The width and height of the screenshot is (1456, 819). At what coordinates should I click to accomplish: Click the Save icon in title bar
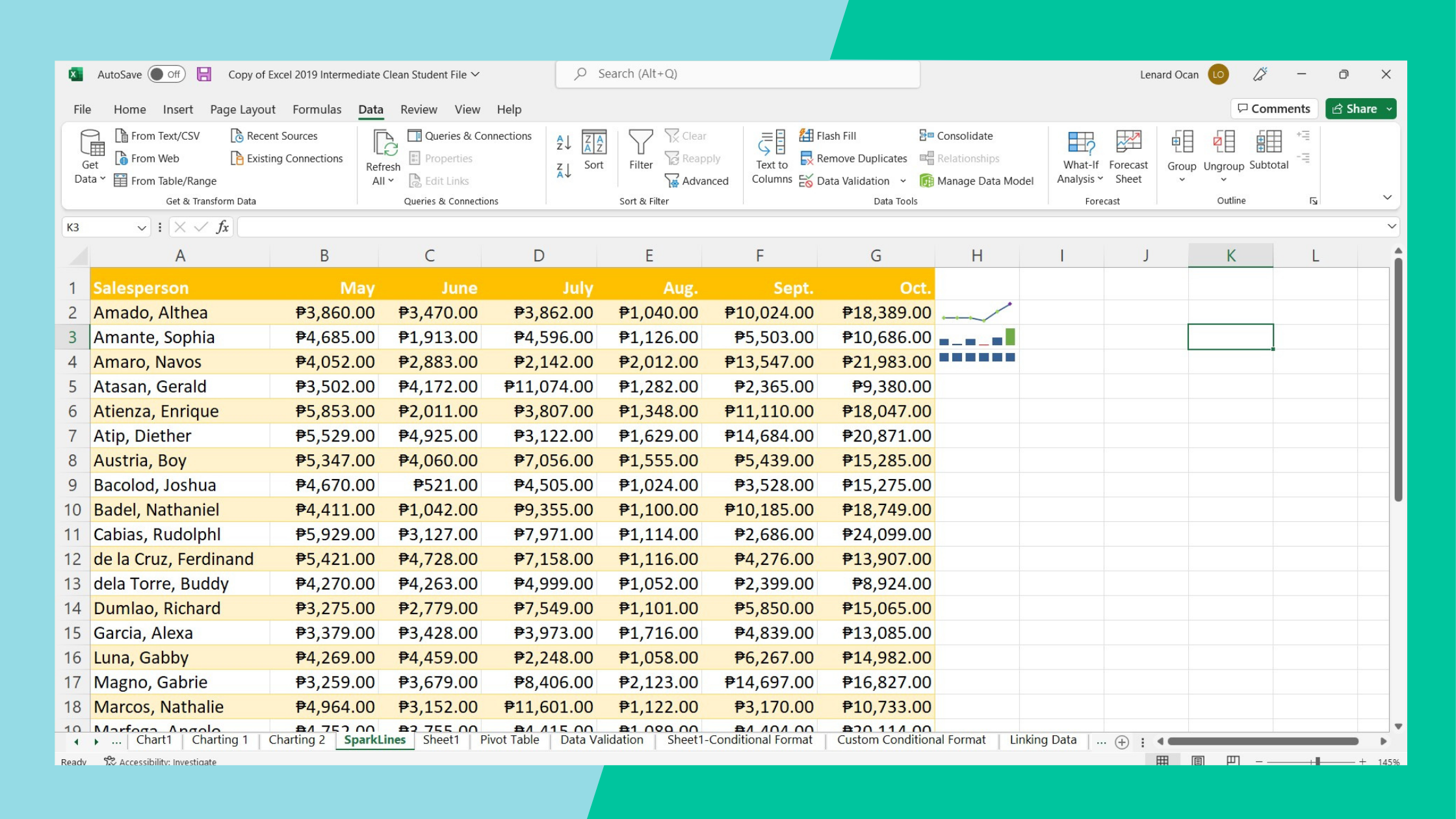(204, 74)
